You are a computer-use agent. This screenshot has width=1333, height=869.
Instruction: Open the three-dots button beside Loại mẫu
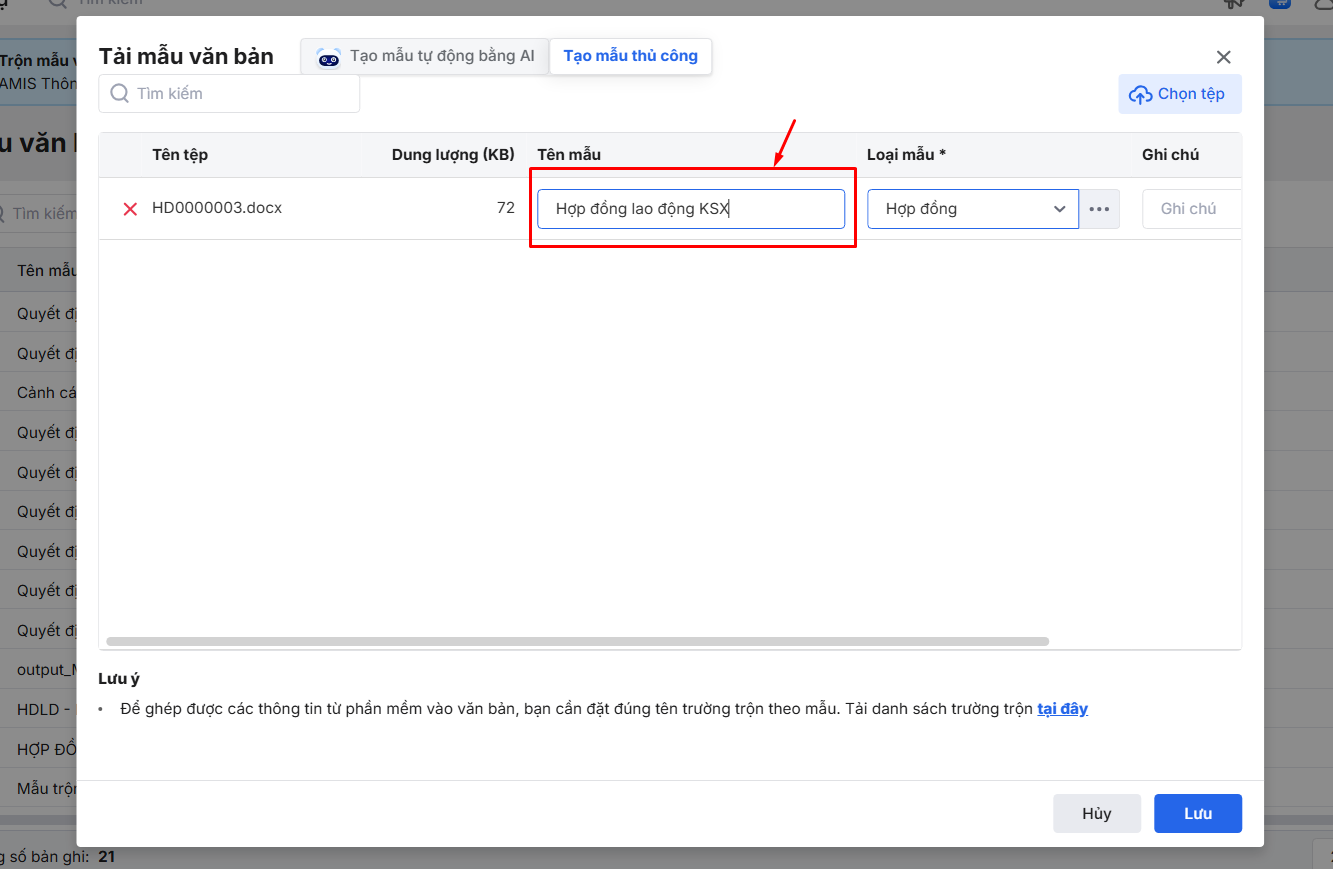click(1099, 209)
